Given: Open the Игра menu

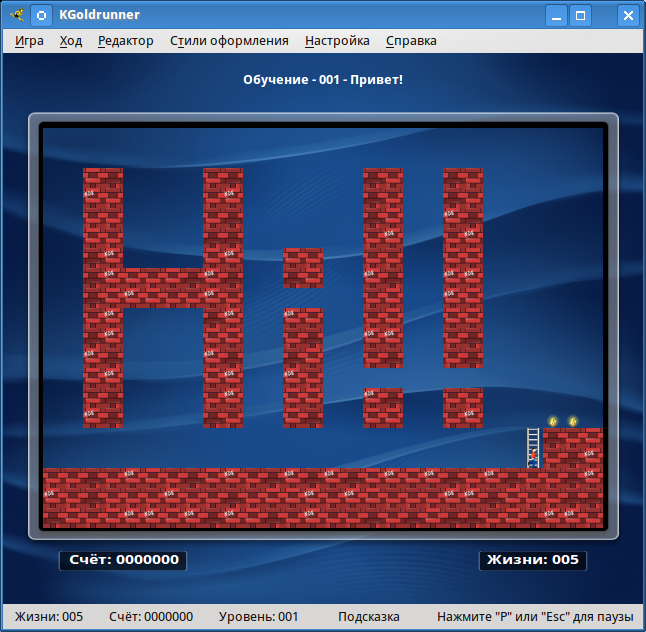Looking at the screenshot, I should 29,41.
